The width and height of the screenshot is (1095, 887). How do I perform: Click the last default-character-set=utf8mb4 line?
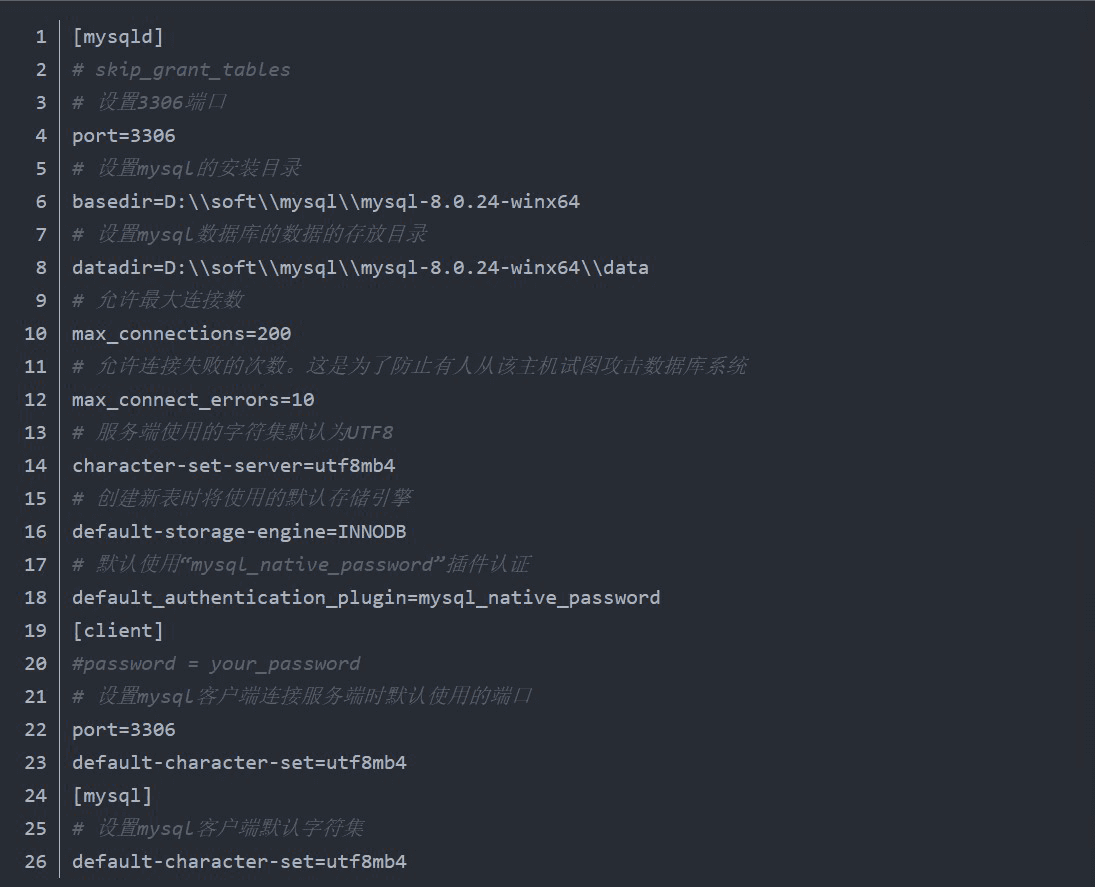pos(239,862)
